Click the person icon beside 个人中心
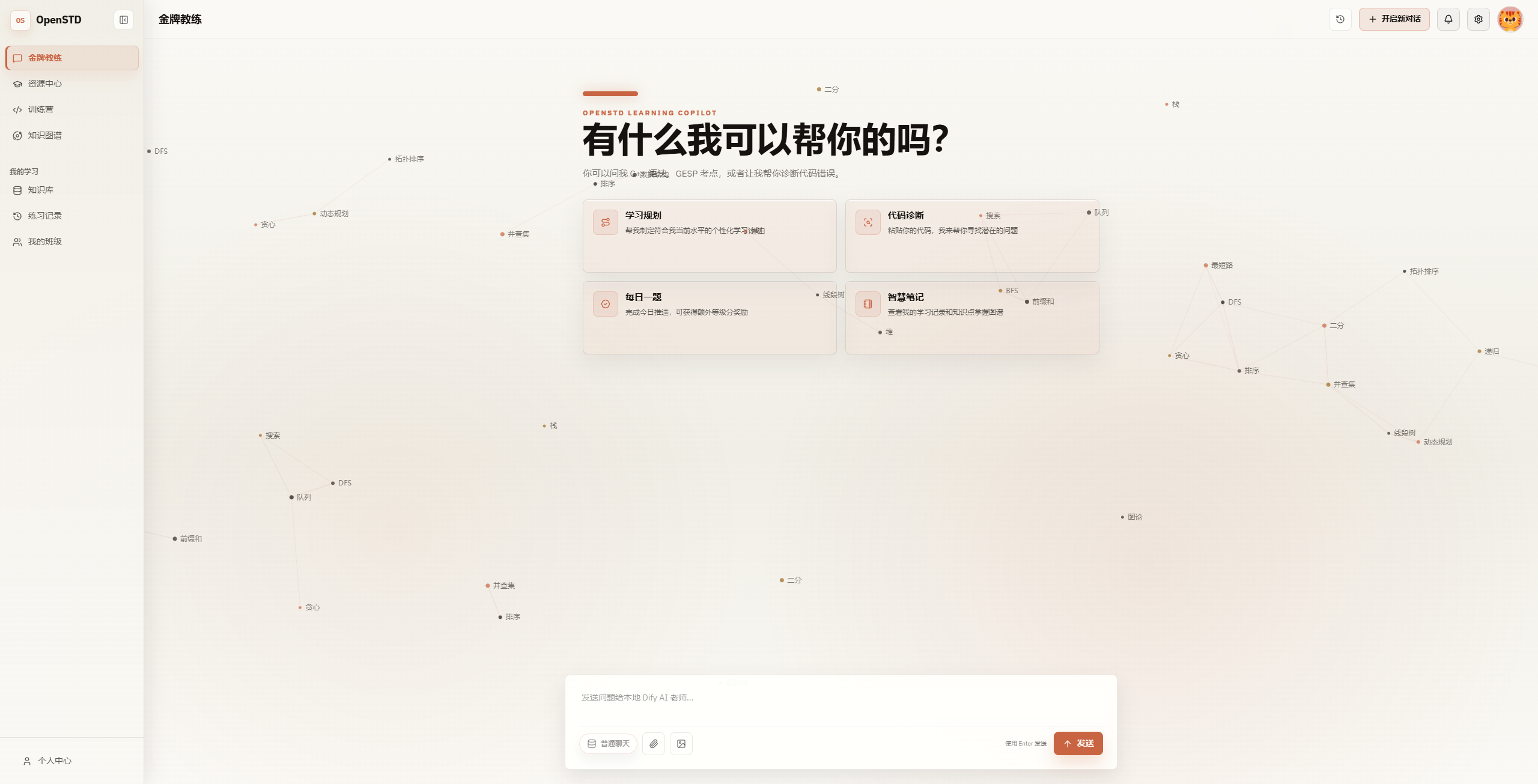This screenshot has width=1538, height=784. click(x=27, y=761)
